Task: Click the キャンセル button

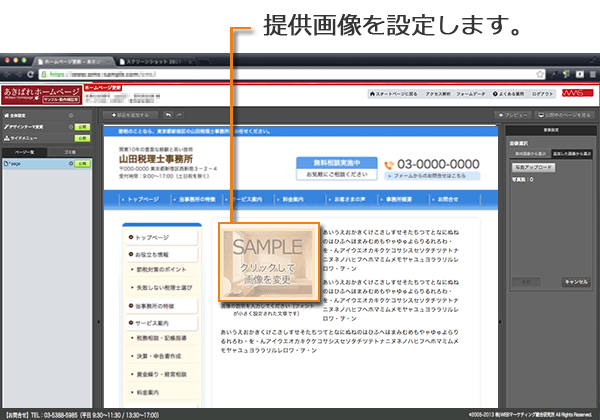Action: click(x=575, y=283)
